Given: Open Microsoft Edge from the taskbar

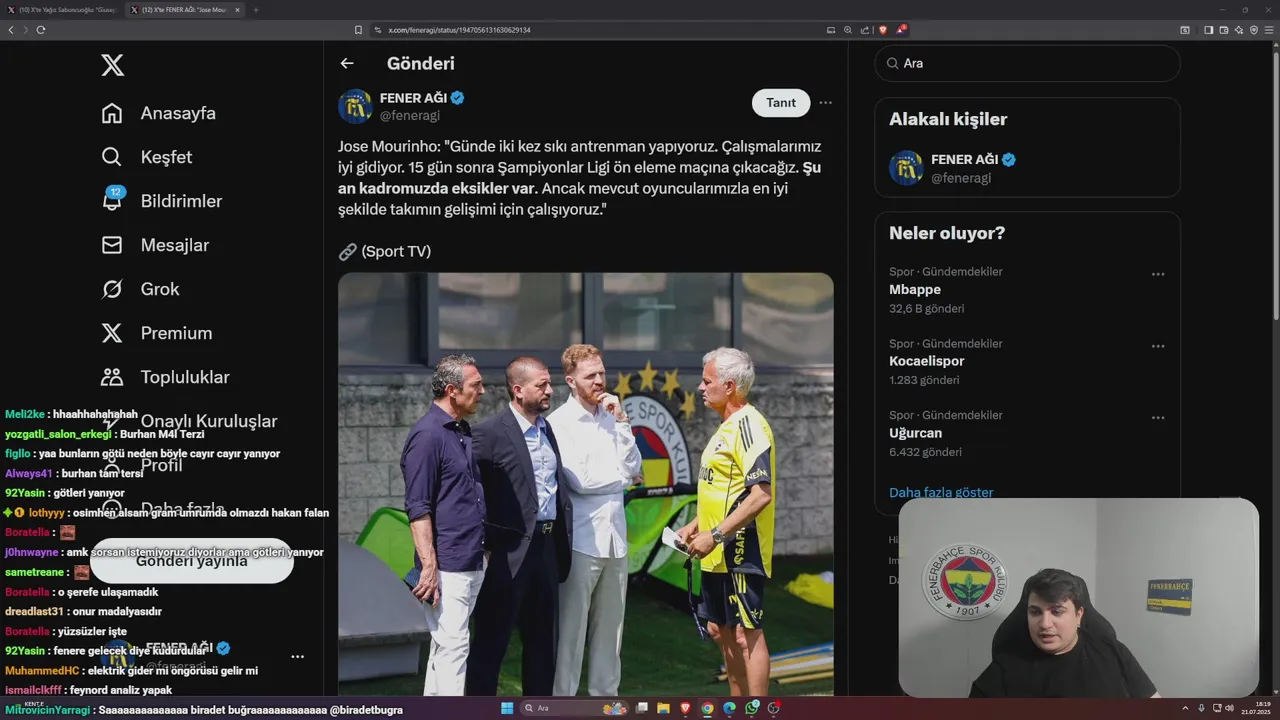Looking at the screenshot, I should pos(730,708).
